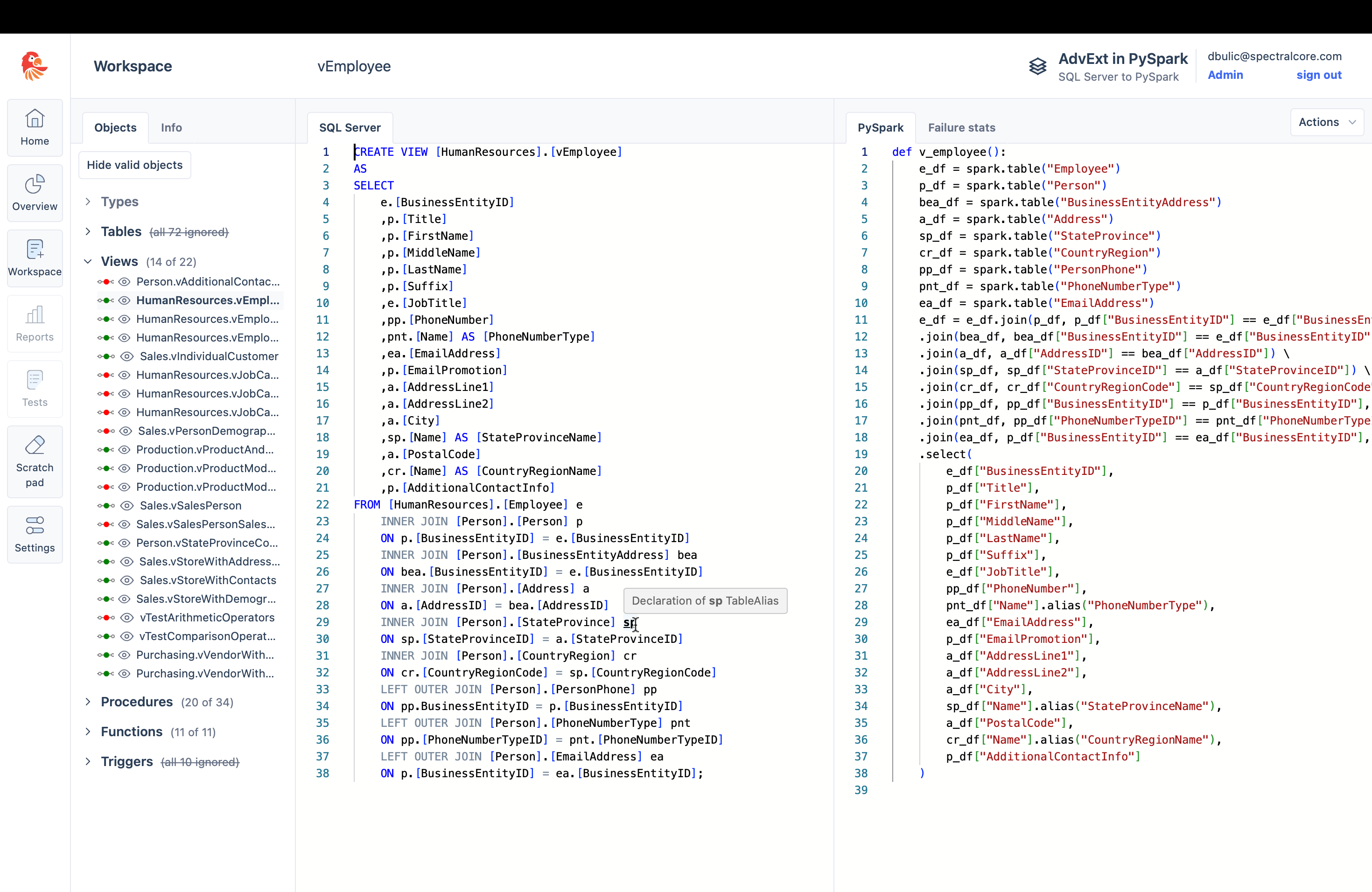The image size is (1372, 892).
Task: Click the parrot logo icon
Action: tap(35, 66)
